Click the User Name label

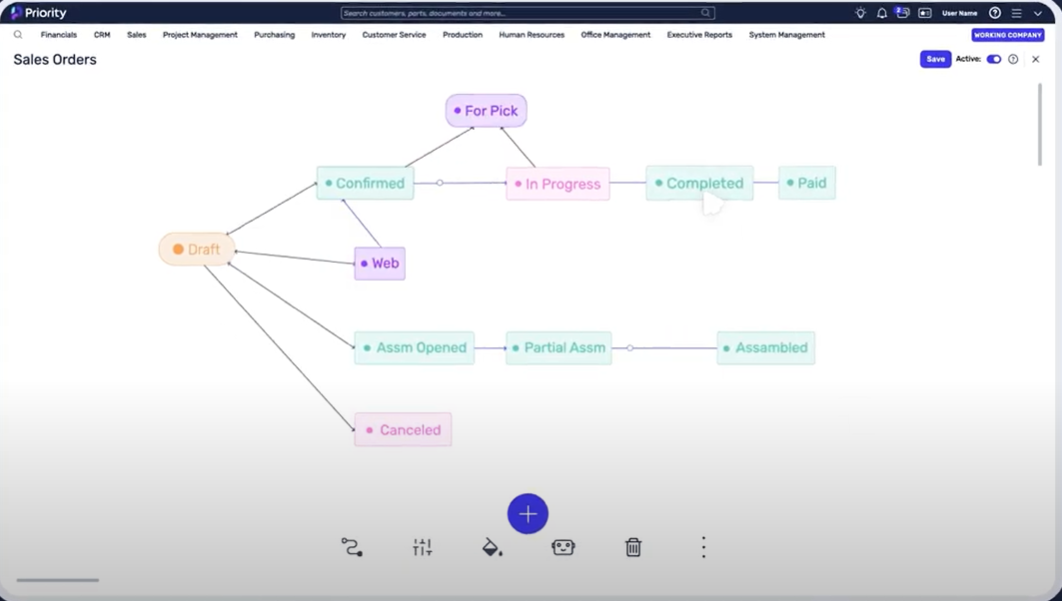(960, 13)
